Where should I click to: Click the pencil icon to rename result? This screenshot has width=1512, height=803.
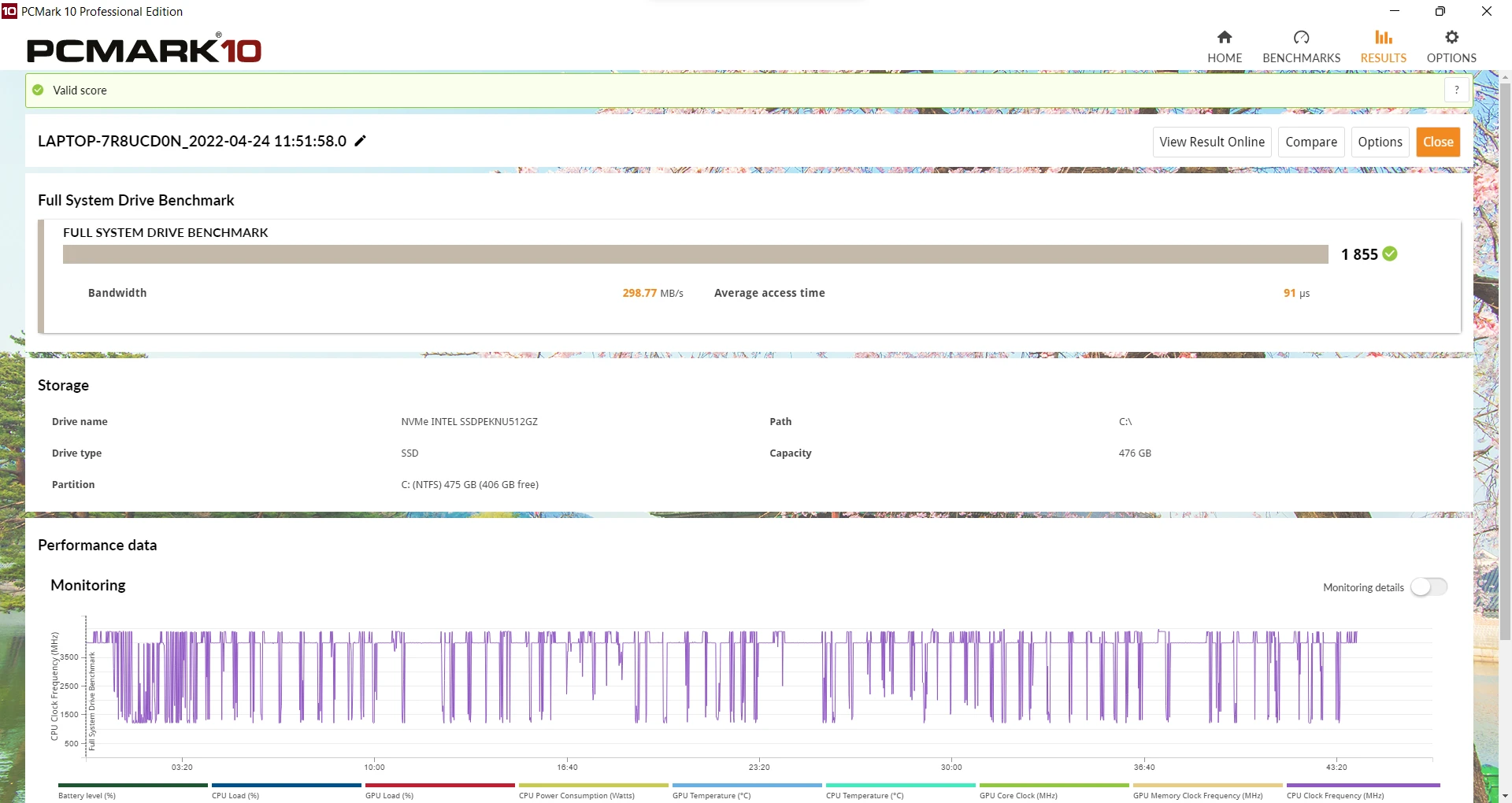(360, 141)
